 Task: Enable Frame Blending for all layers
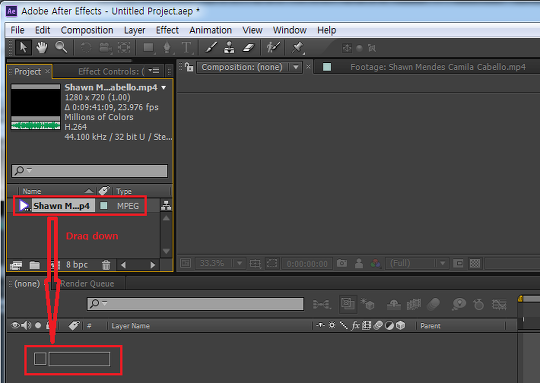414,304
